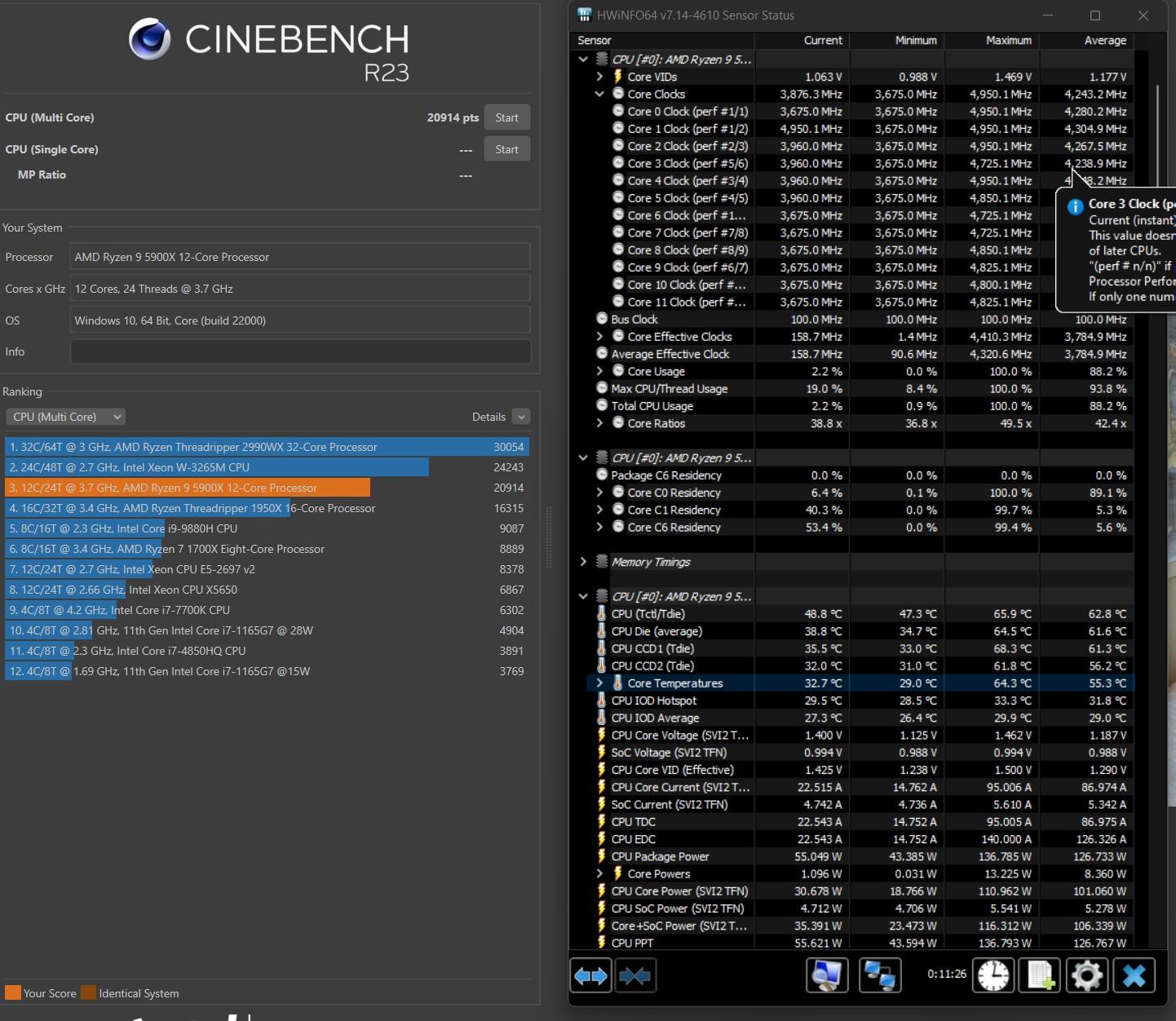Click the Sensor column header
This screenshot has width=1176, height=1021.
(x=663, y=40)
